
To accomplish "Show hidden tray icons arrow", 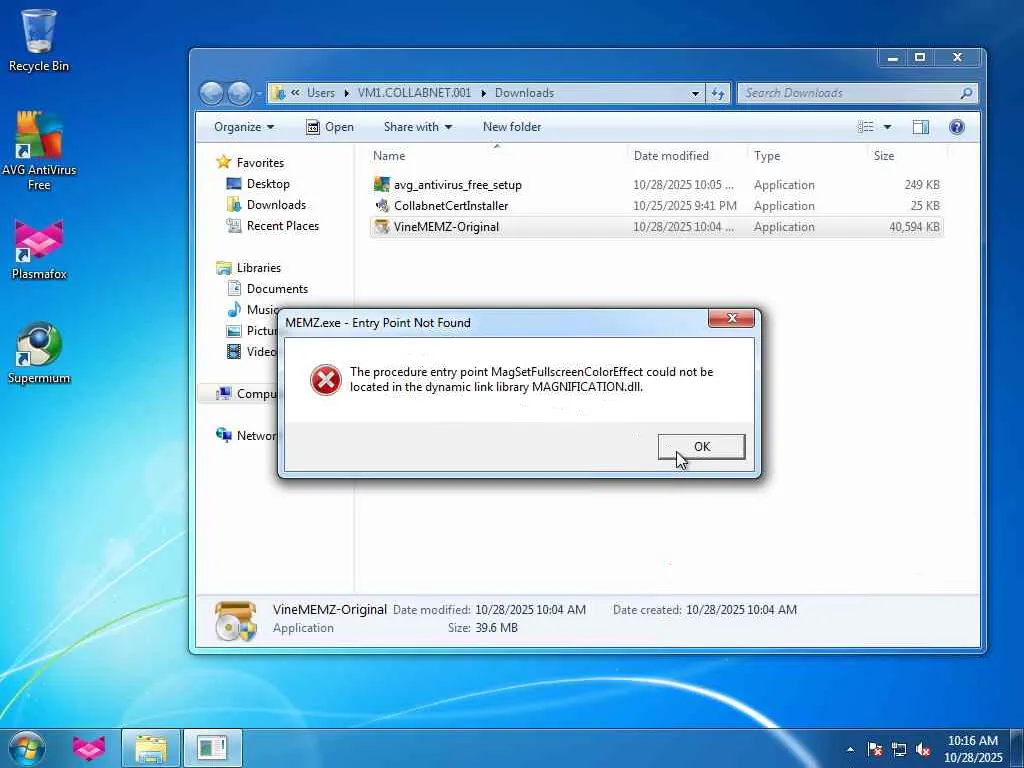I will 850,749.
